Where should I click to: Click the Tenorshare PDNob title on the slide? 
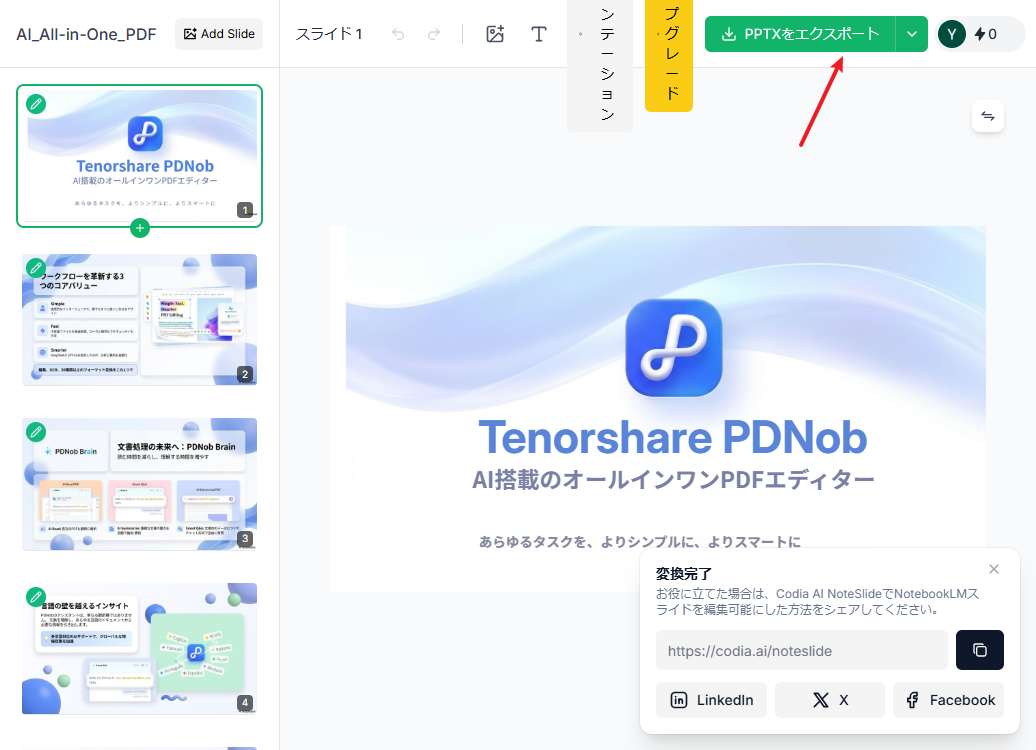point(673,437)
